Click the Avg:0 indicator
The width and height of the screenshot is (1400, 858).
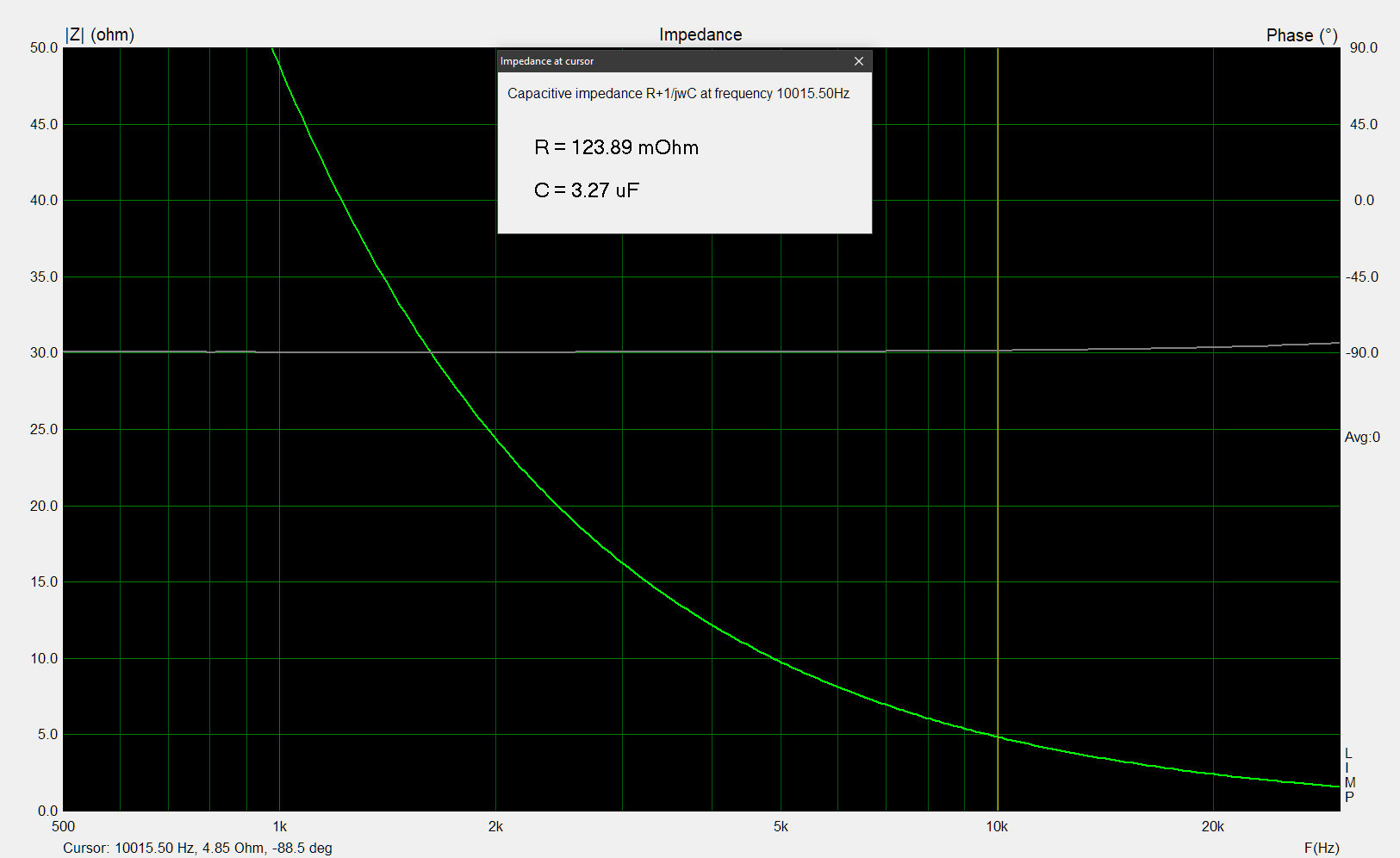(x=1362, y=437)
